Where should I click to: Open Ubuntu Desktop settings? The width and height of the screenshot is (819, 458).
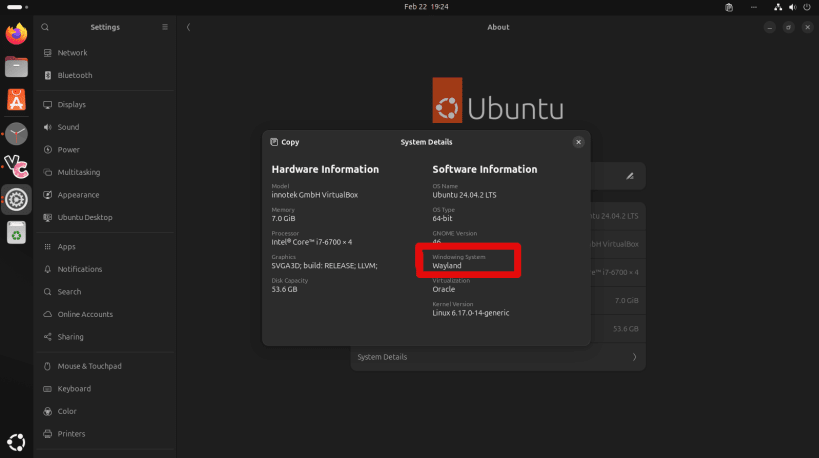(106, 217)
